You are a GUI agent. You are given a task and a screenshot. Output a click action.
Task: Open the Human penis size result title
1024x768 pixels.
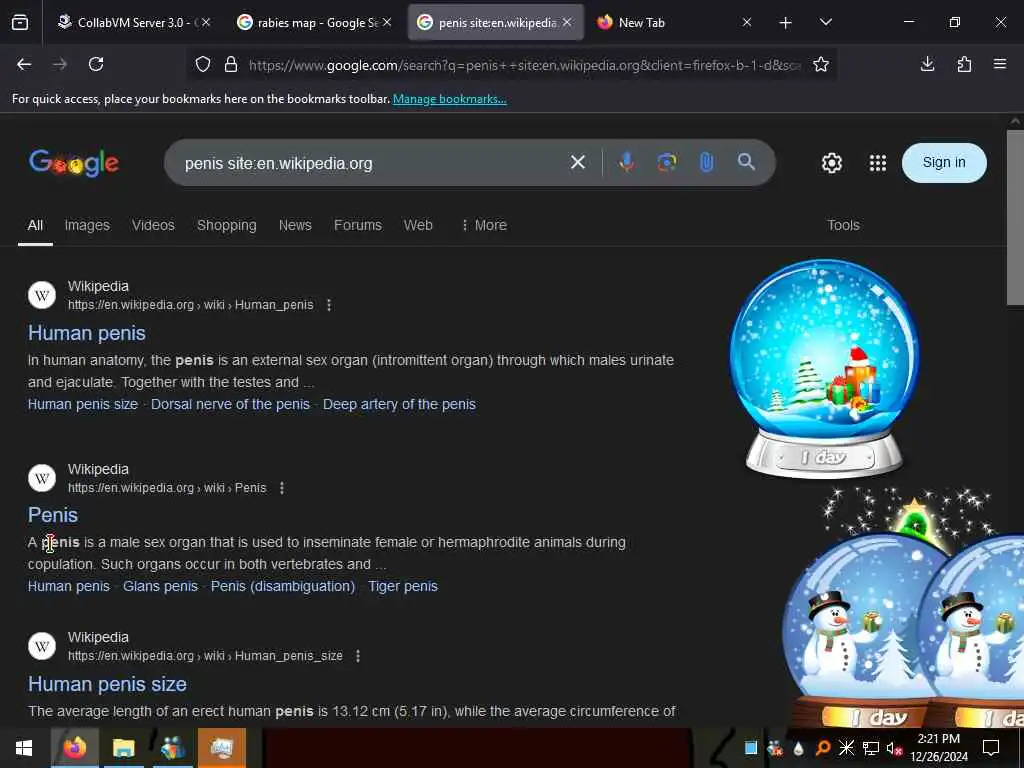[107, 684]
